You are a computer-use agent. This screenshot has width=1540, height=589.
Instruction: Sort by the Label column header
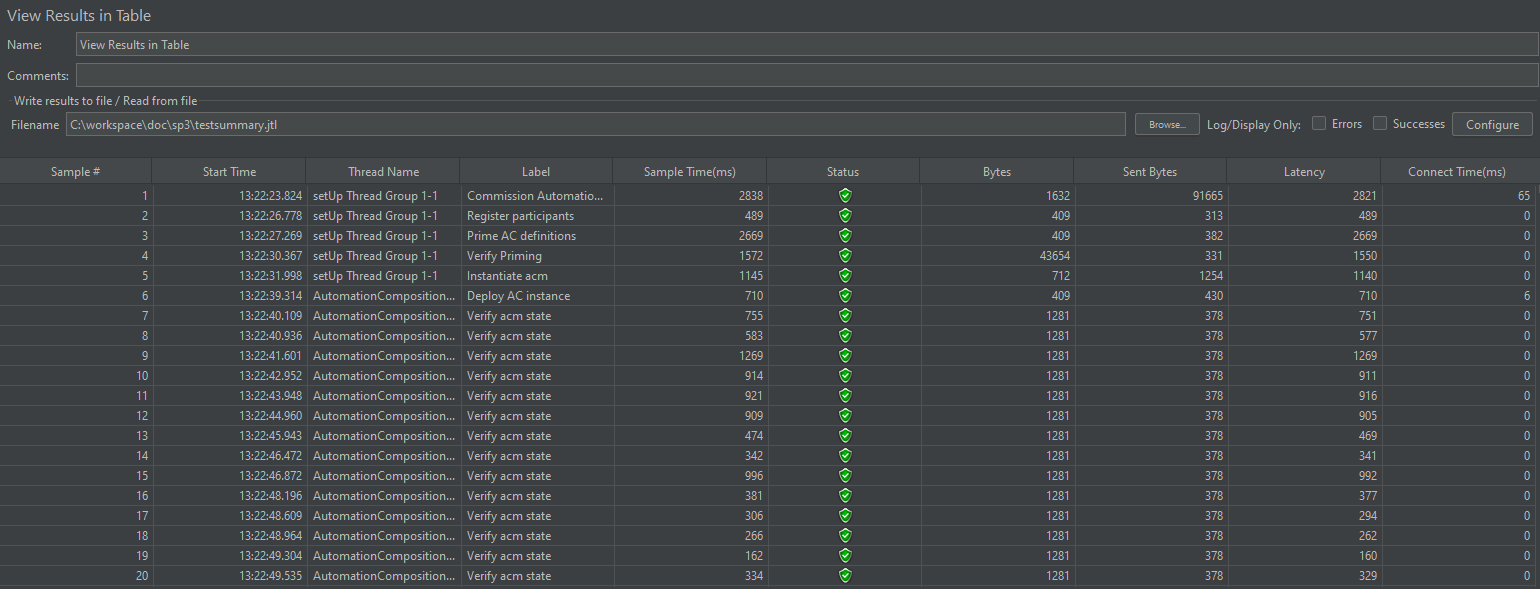click(536, 172)
